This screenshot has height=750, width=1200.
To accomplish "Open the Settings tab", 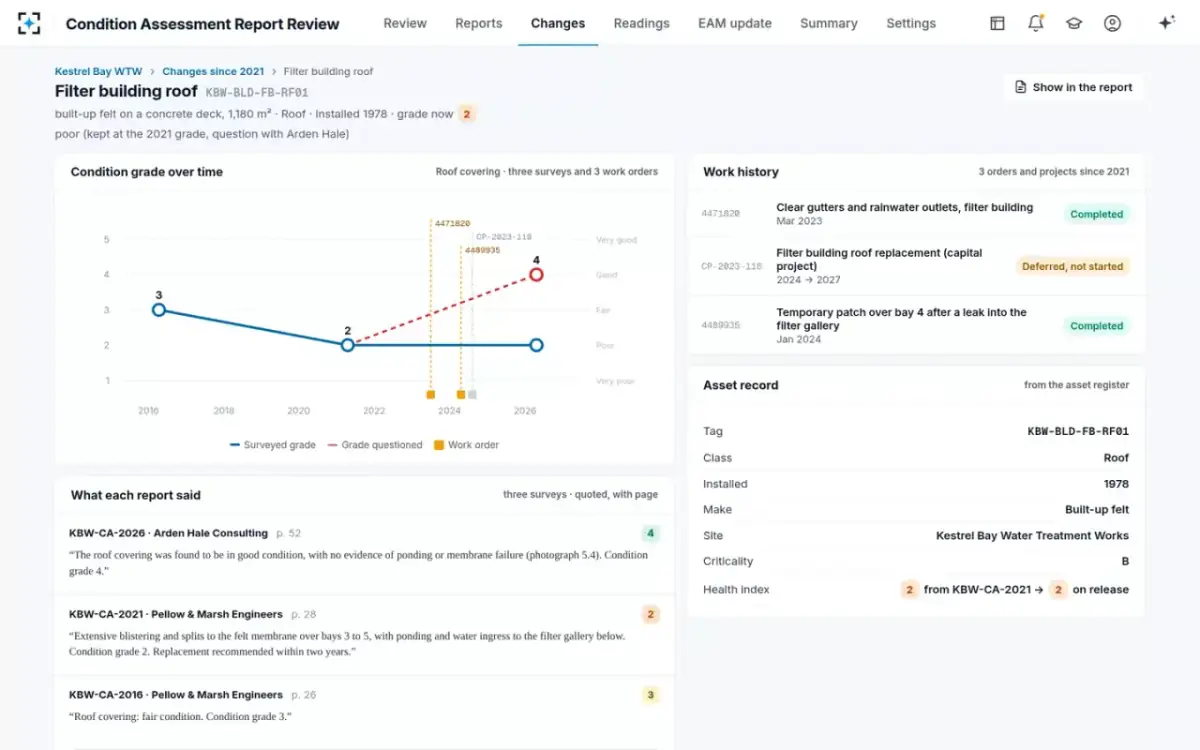I will tap(911, 23).
